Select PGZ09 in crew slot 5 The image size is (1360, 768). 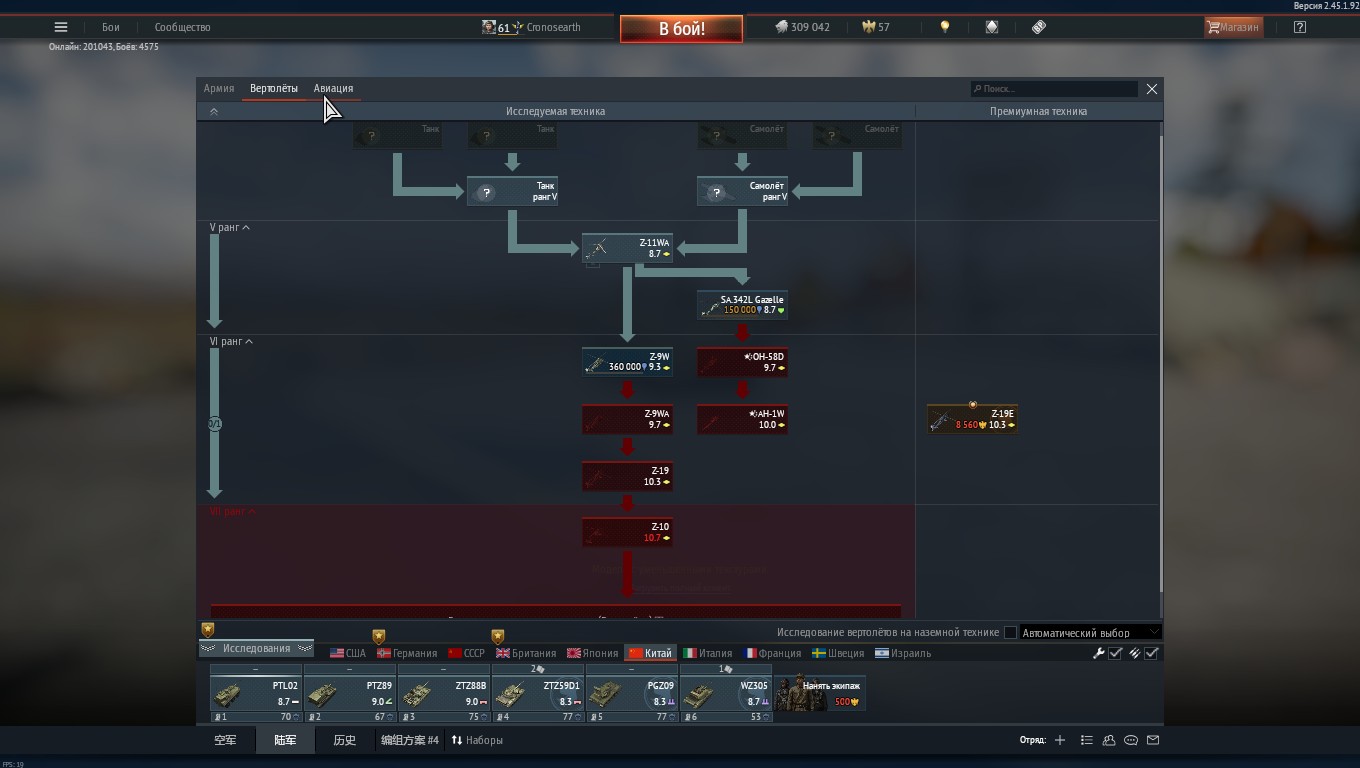point(632,694)
